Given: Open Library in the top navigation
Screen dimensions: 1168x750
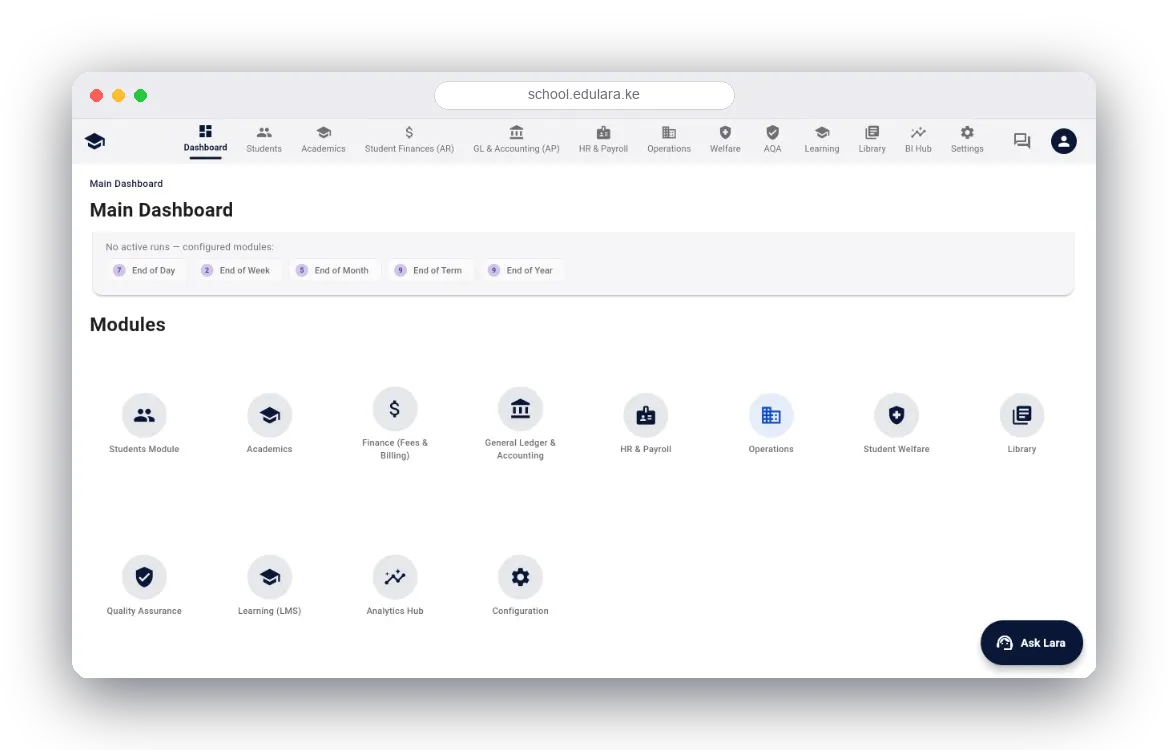Looking at the screenshot, I should 872,139.
